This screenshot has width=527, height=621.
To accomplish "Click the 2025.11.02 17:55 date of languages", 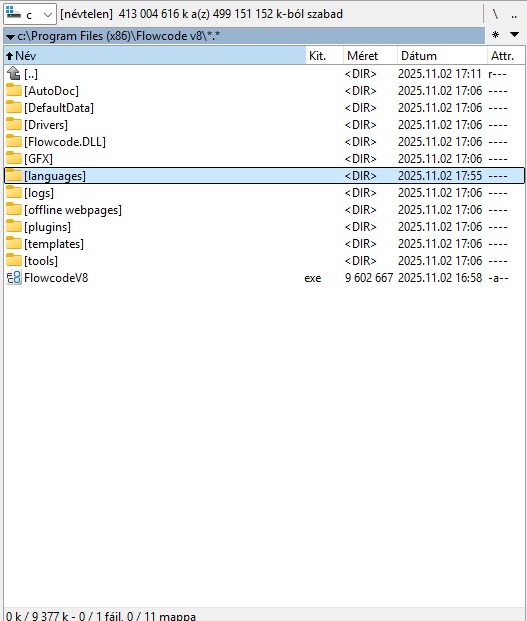I will coord(440,176).
